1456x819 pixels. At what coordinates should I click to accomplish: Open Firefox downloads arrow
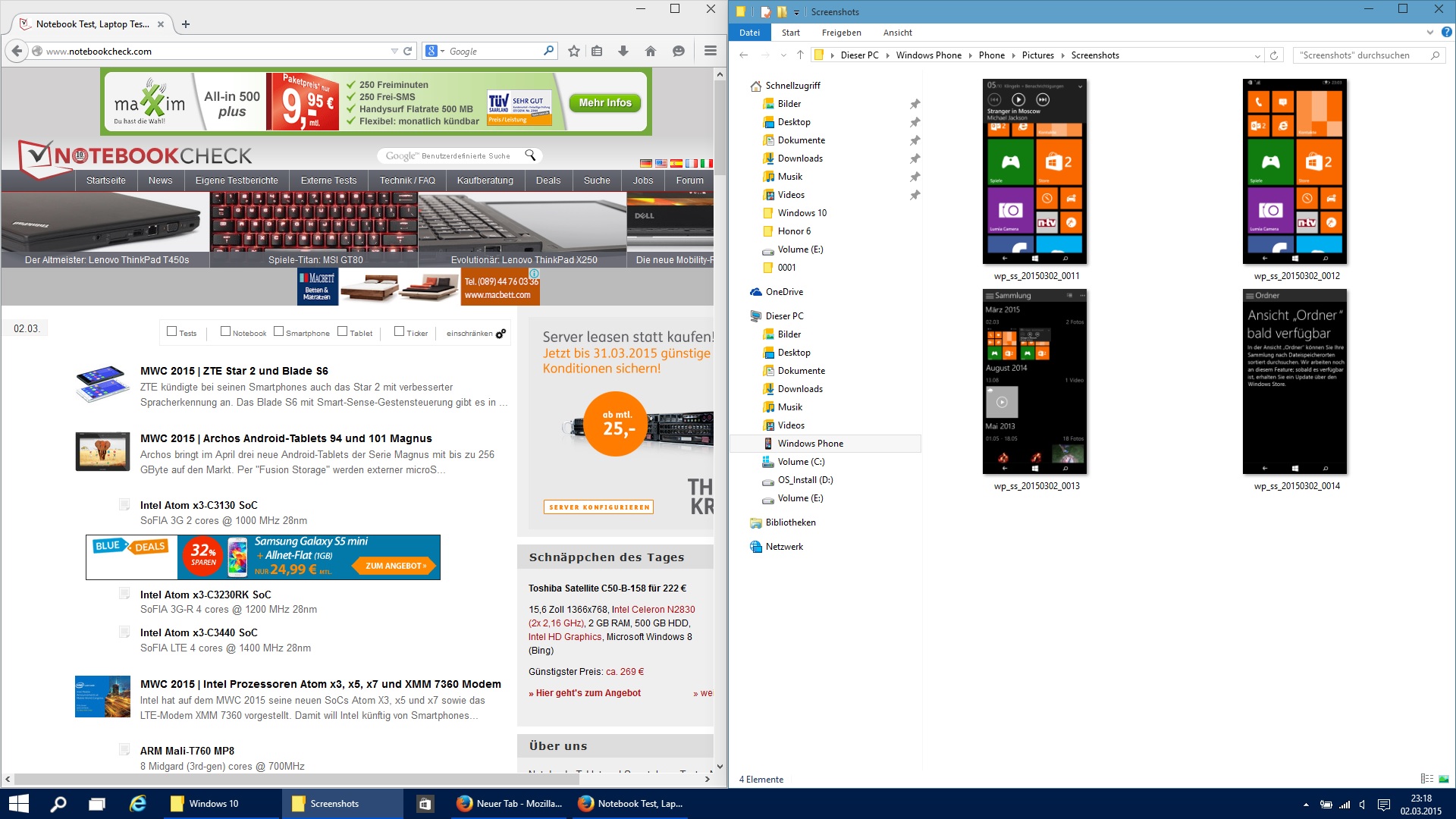pos(623,51)
